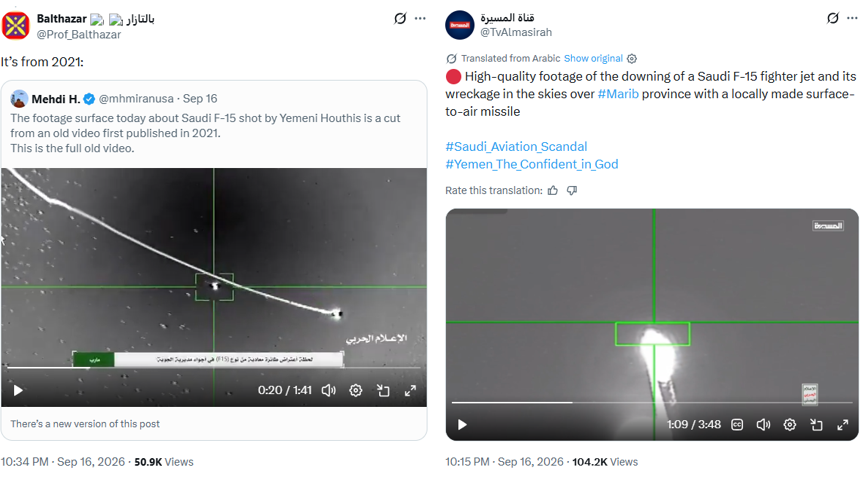
Task: Open more options menu on TvAlmasirah post
Action: tap(852, 18)
